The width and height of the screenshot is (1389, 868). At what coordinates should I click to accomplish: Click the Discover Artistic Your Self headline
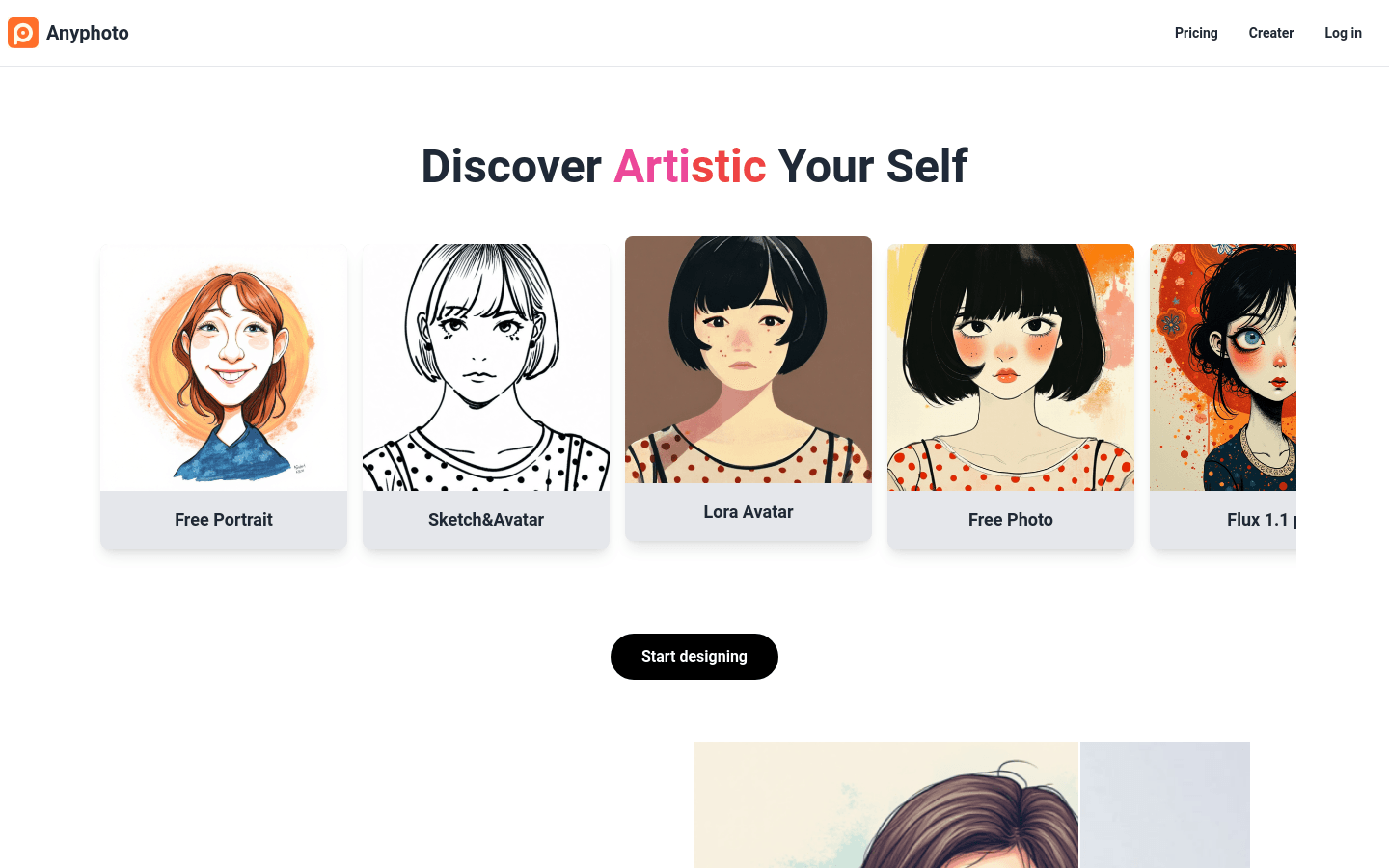[693, 166]
